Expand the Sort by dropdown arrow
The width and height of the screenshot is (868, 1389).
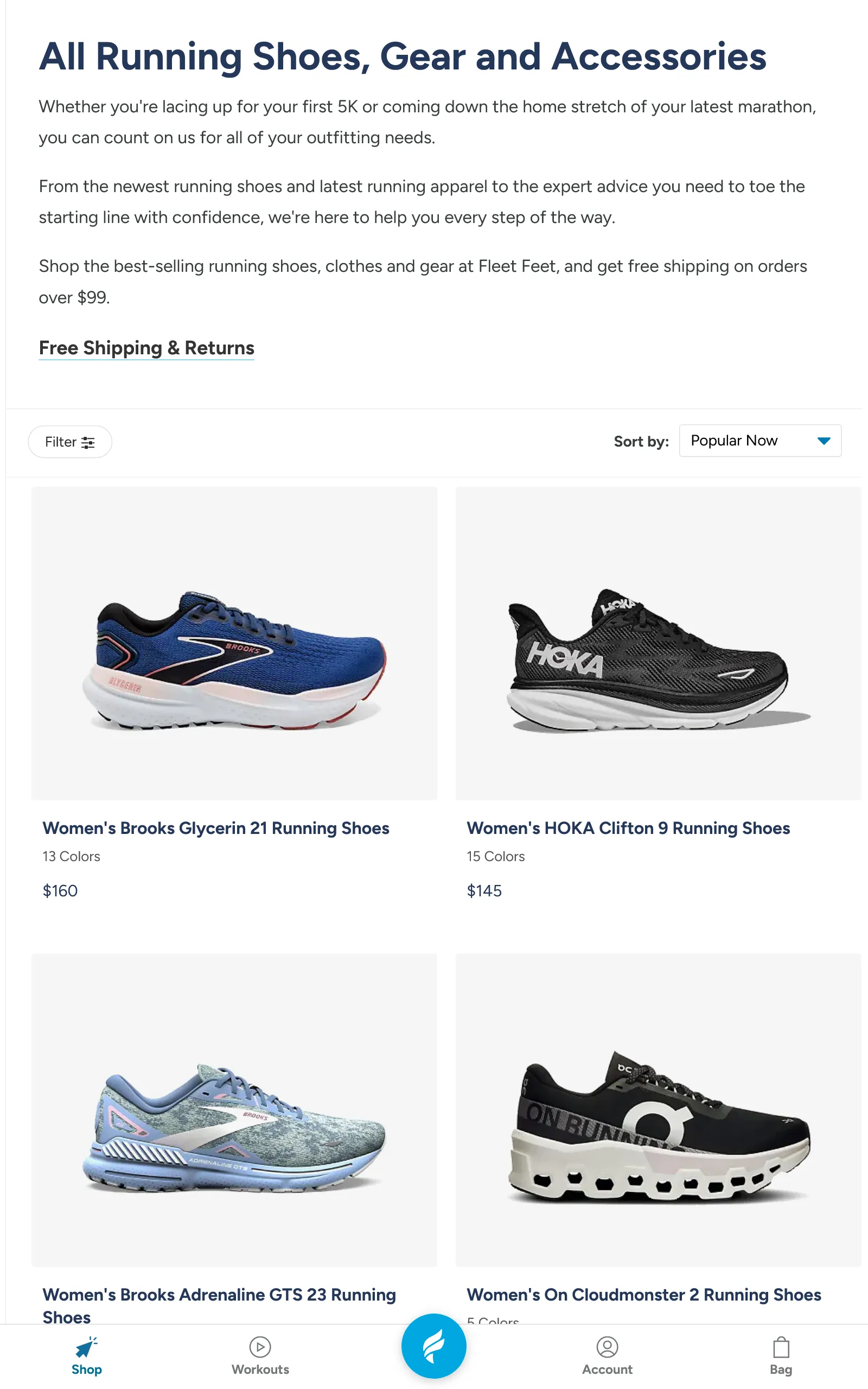(x=824, y=441)
